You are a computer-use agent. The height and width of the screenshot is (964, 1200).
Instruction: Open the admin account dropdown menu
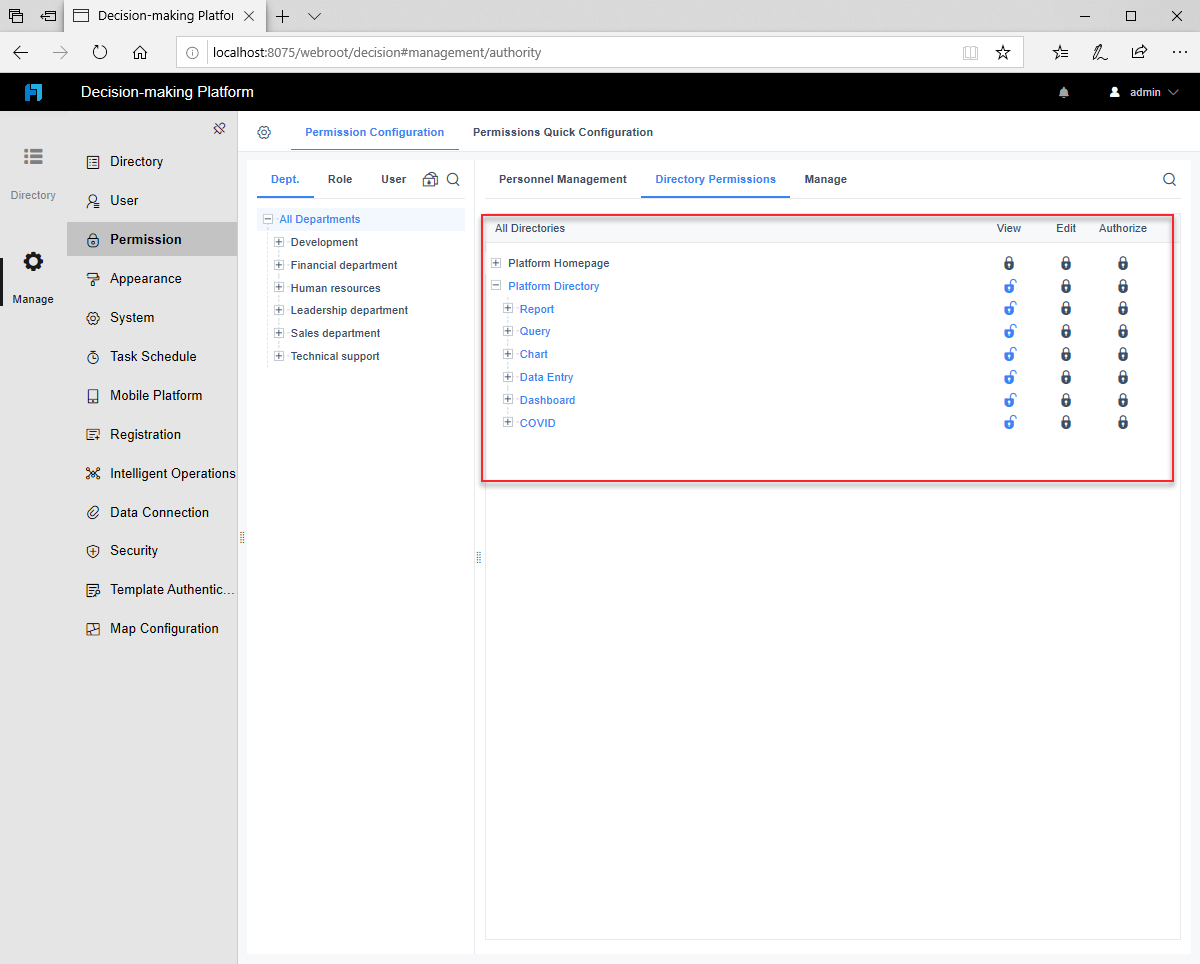tap(1145, 91)
